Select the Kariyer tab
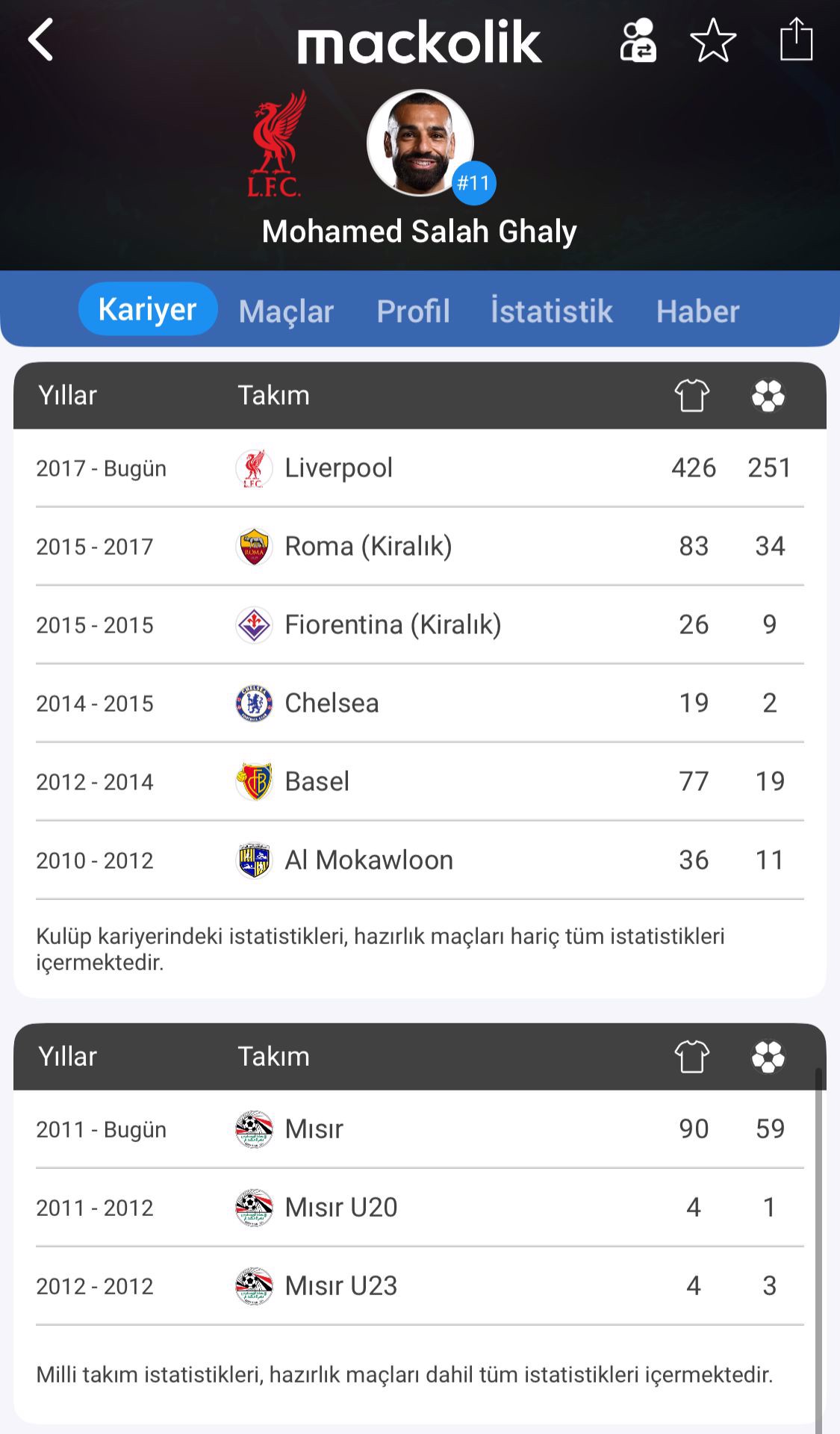This screenshot has width=840, height=1434. (148, 309)
